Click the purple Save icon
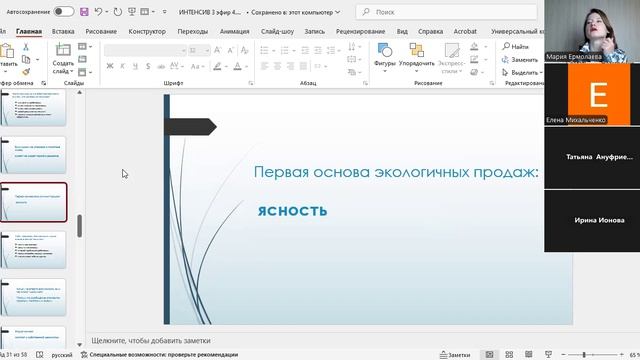The height and width of the screenshot is (360, 640). [x=84, y=12]
